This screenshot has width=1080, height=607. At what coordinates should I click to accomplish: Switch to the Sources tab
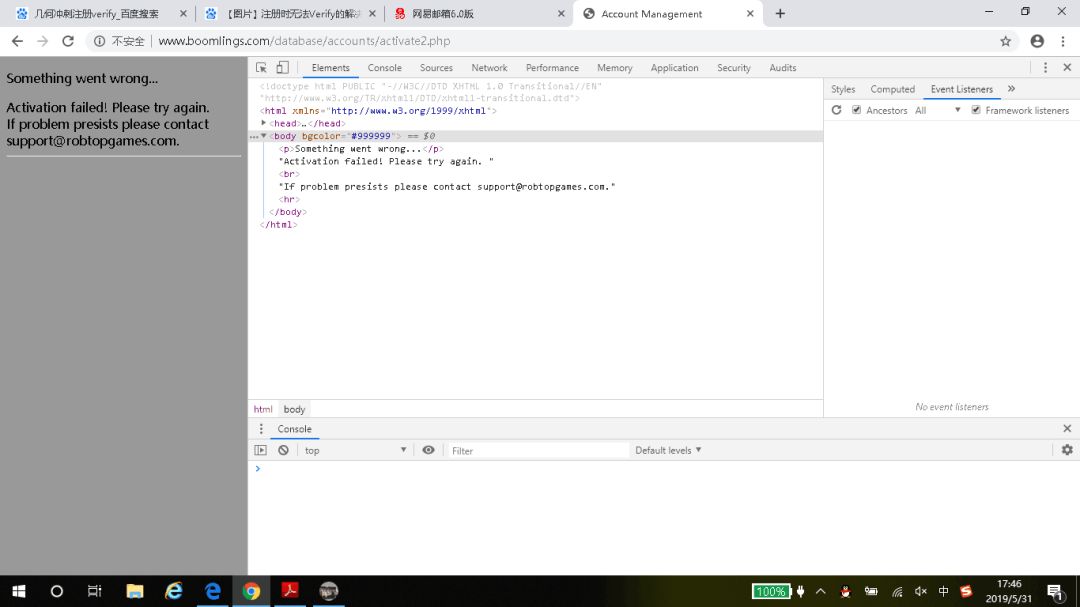point(436,68)
